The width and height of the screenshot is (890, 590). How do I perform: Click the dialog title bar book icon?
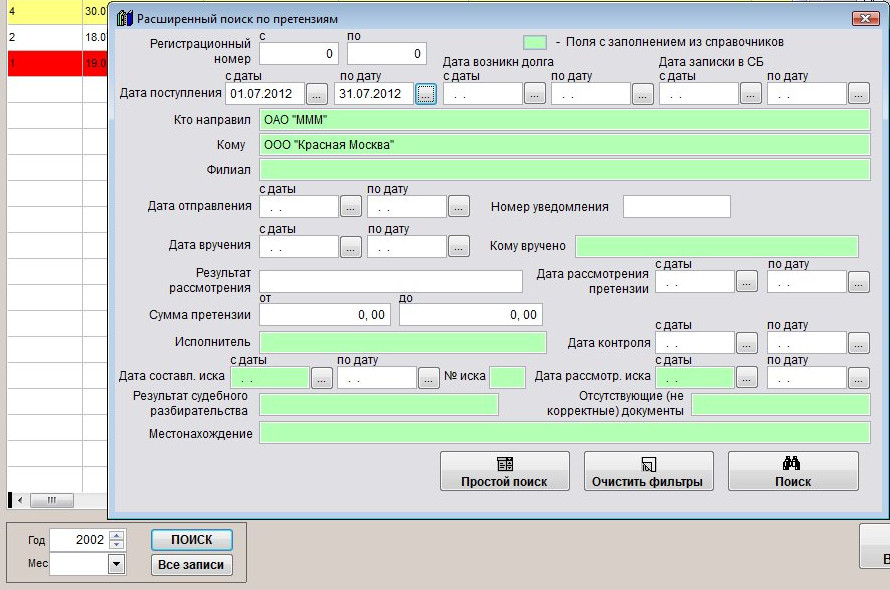(124, 19)
